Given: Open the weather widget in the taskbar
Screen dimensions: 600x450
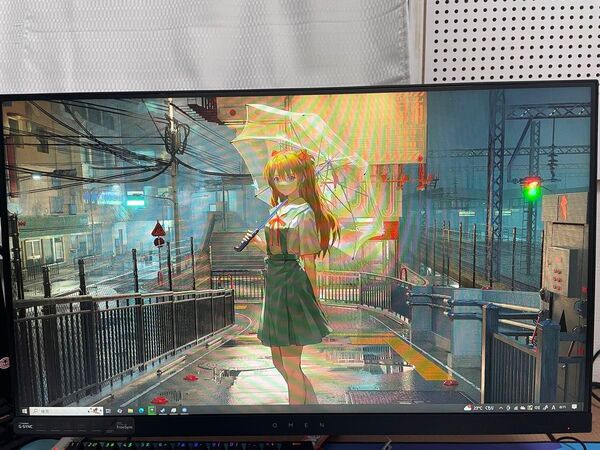Looking at the screenshot, I should click(480, 408).
